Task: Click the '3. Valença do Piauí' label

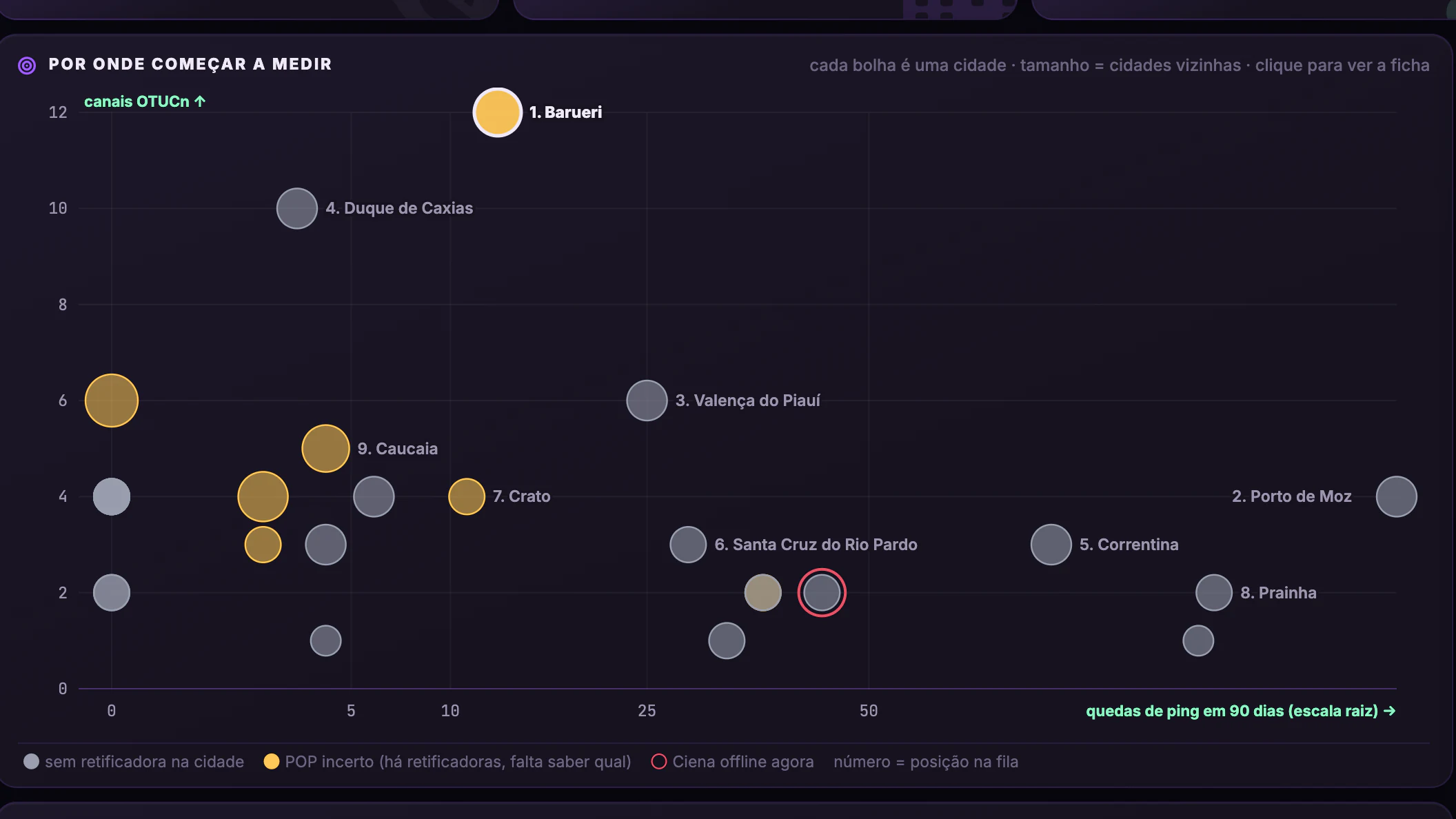Action: pyautogui.click(x=748, y=401)
